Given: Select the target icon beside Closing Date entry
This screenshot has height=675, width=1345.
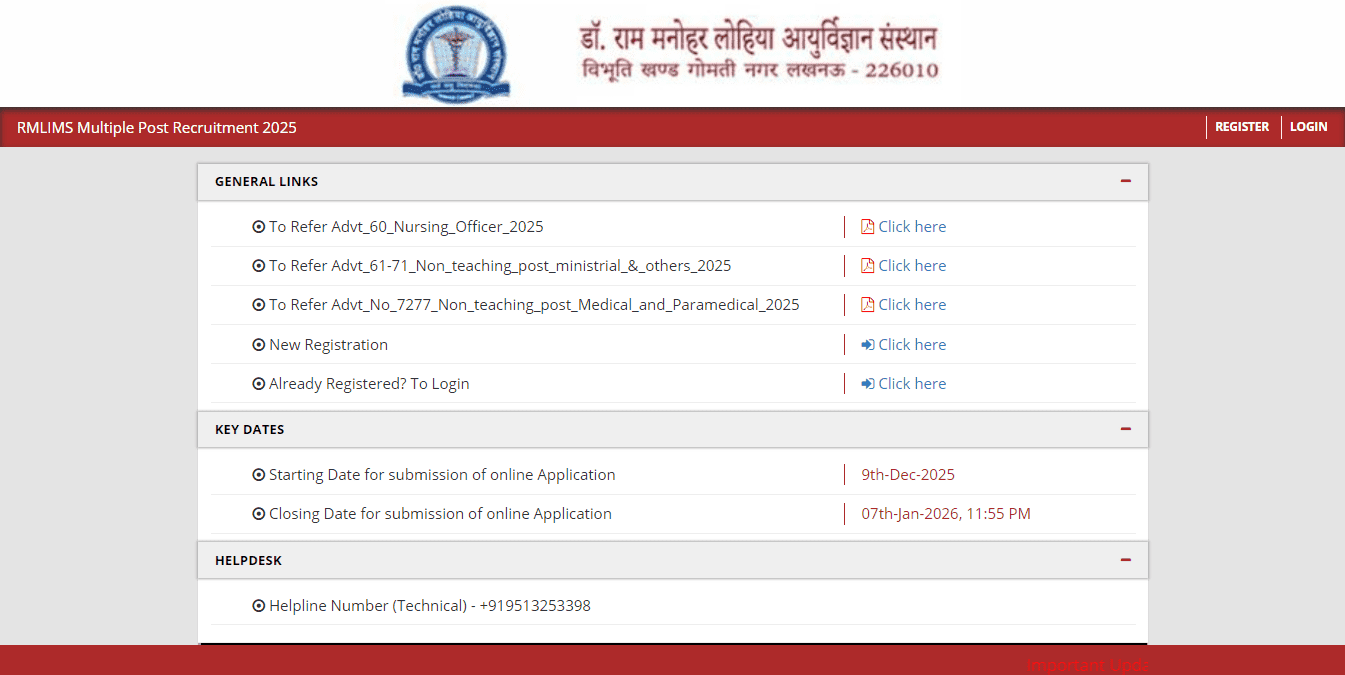Looking at the screenshot, I should pos(259,513).
